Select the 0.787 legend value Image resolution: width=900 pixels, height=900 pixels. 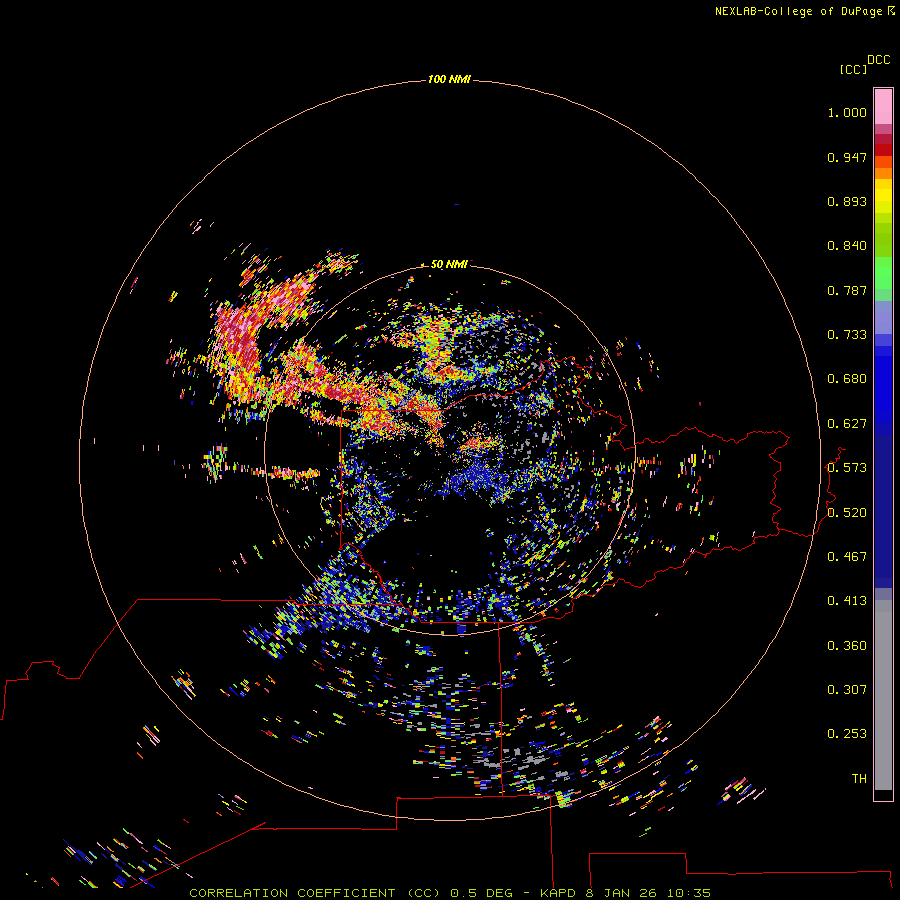point(847,290)
